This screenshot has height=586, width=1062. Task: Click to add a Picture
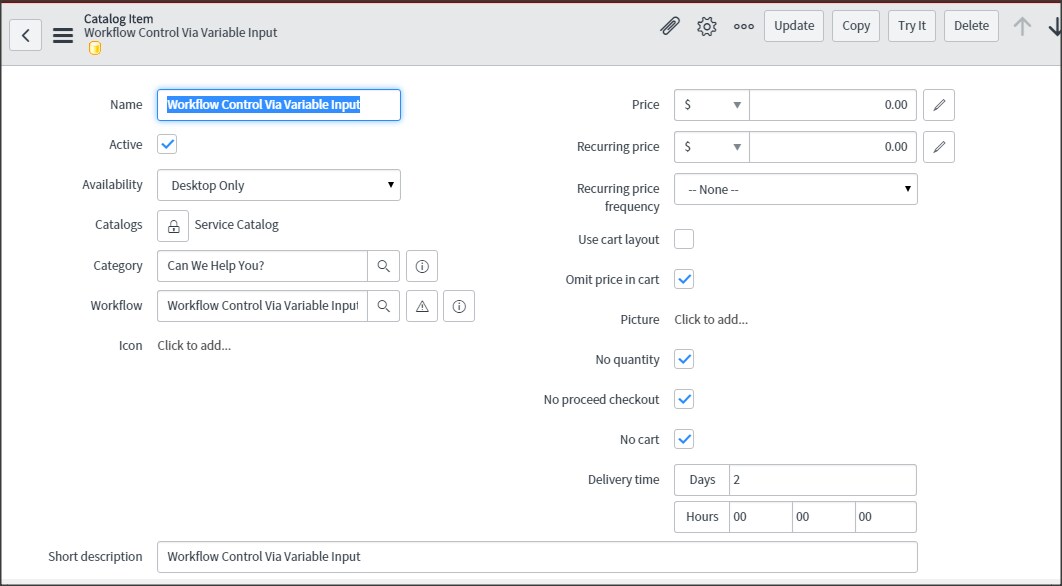point(711,320)
